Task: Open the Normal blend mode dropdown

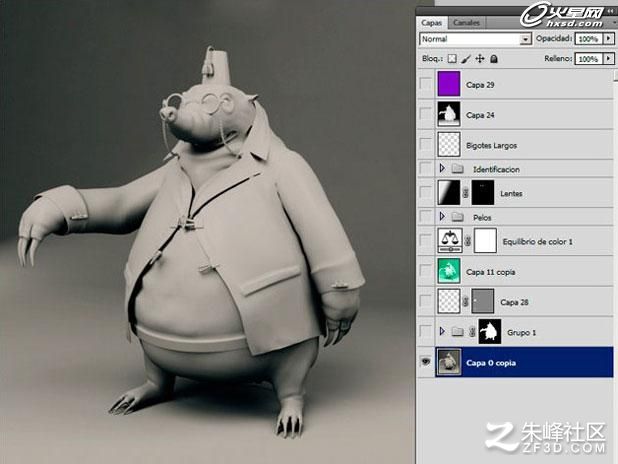Action: pos(475,39)
